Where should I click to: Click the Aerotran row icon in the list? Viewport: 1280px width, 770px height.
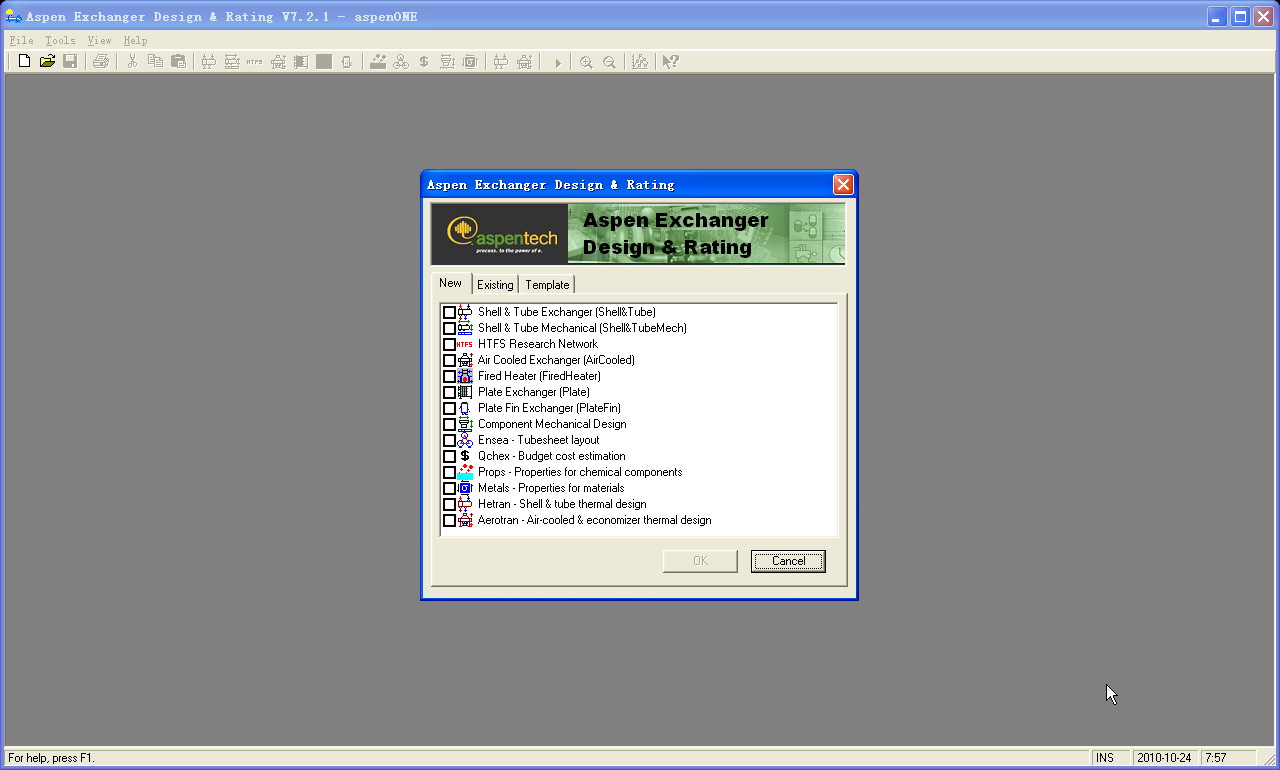pyautogui.click(x=465, y=520)
